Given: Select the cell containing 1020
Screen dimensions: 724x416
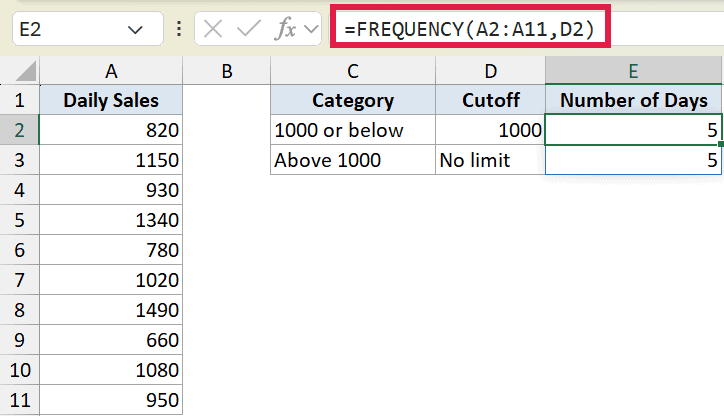Looking at the screenshot, I should click(111, 280).
